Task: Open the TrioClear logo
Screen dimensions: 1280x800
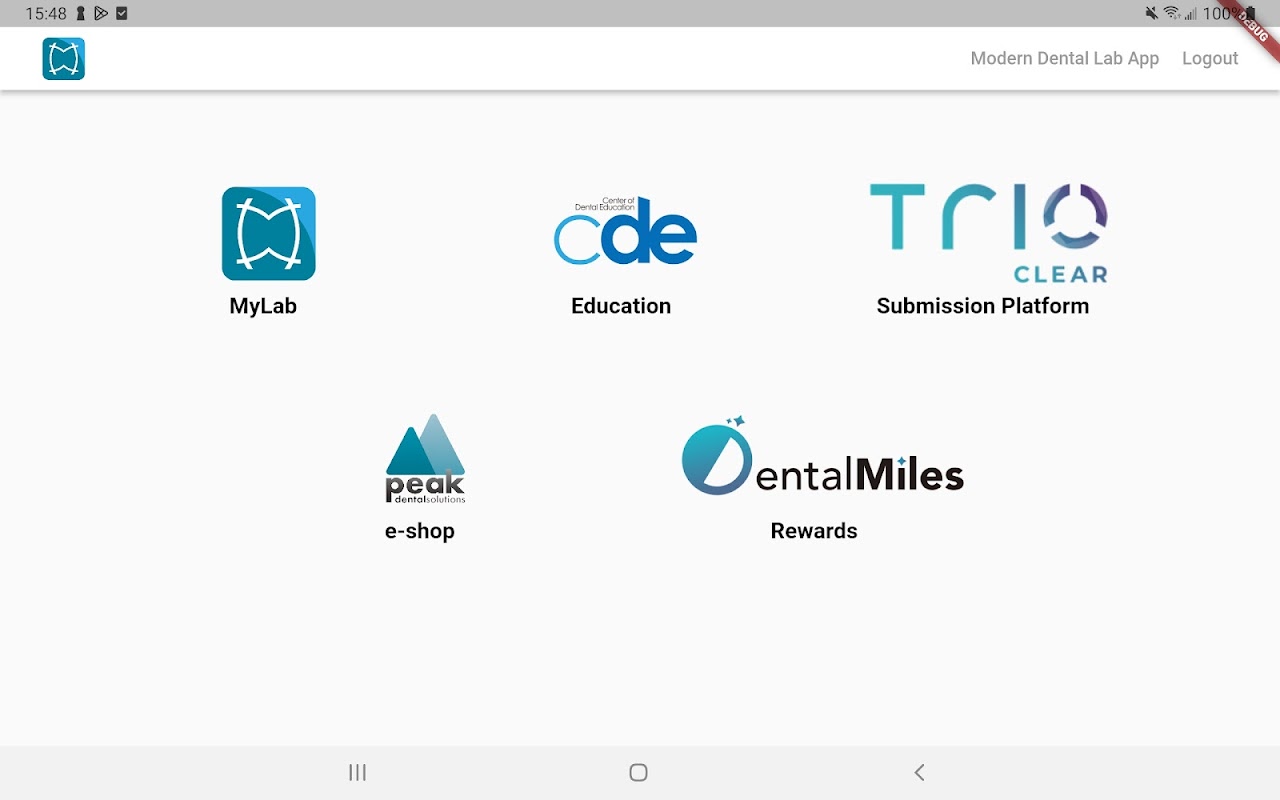Action: [988, 233]
